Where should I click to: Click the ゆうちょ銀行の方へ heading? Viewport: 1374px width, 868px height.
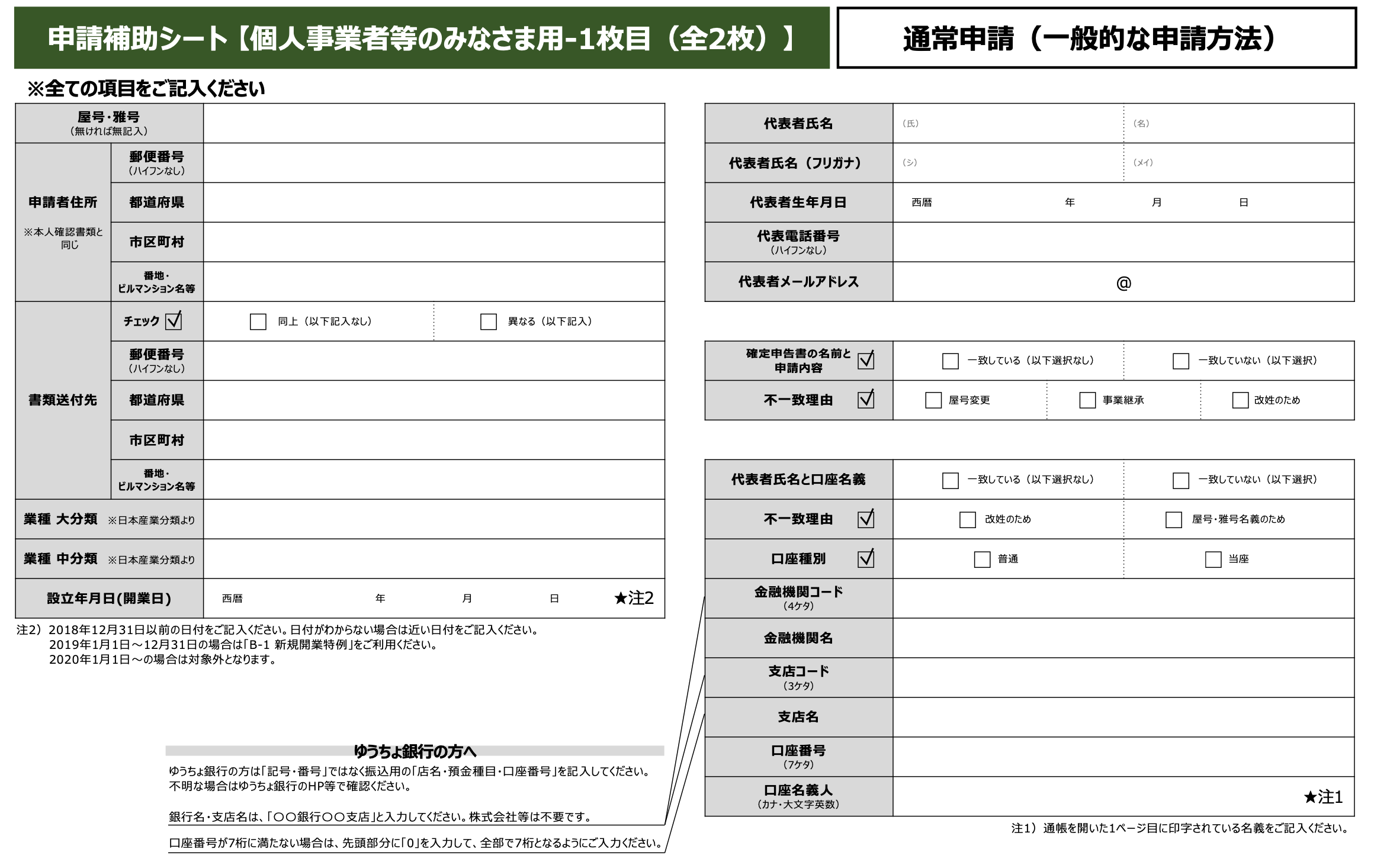[x=415, y=751]
